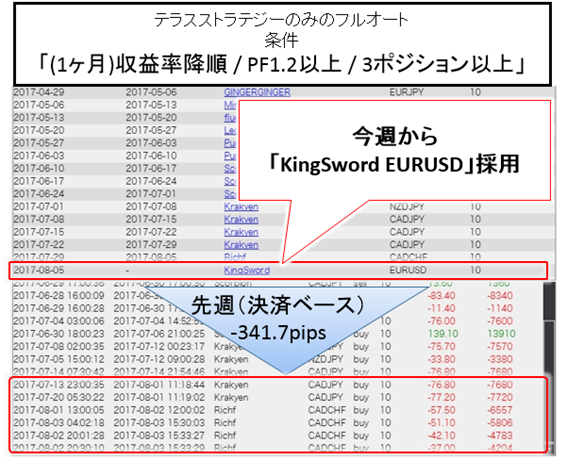Open Krakyen link in the 2017-07-22 row
The image size is (567, 460).
[x=241, y=244]
